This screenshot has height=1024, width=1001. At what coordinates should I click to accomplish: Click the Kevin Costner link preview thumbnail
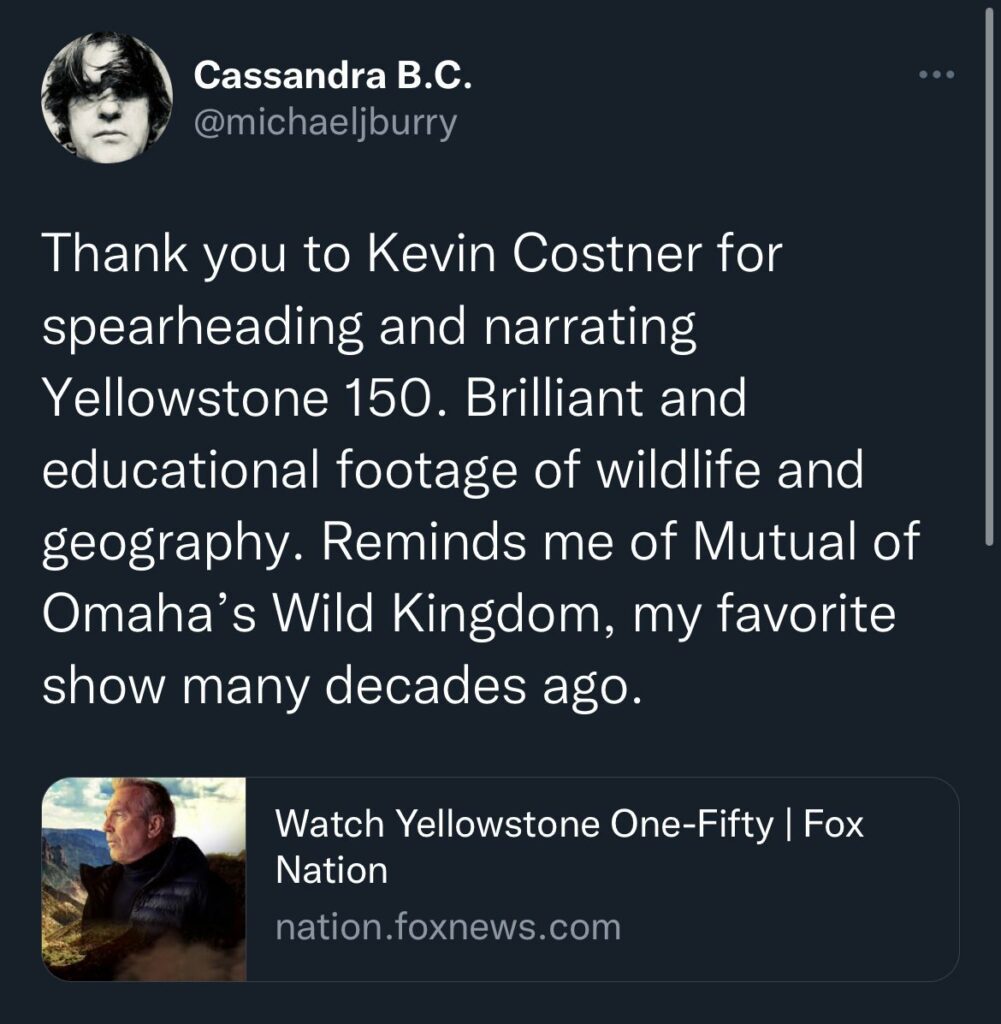coord(144,878)
